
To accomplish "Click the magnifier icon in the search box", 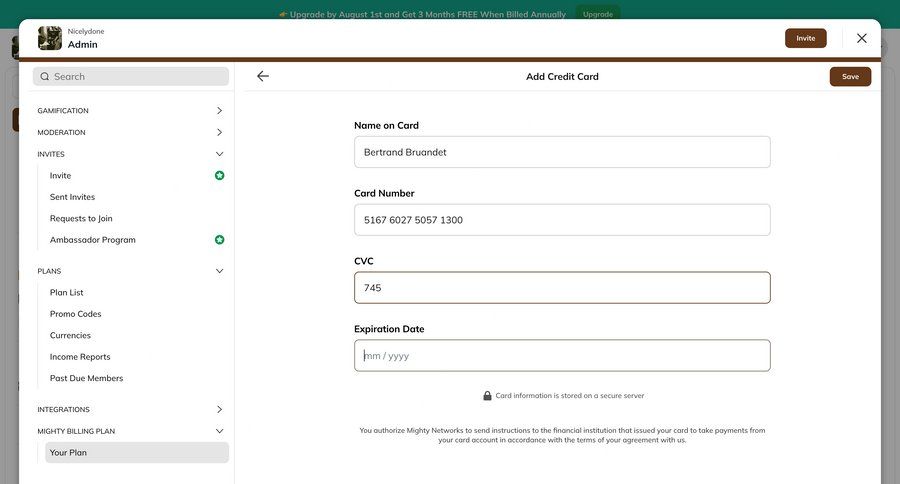I will click(45, 76).
